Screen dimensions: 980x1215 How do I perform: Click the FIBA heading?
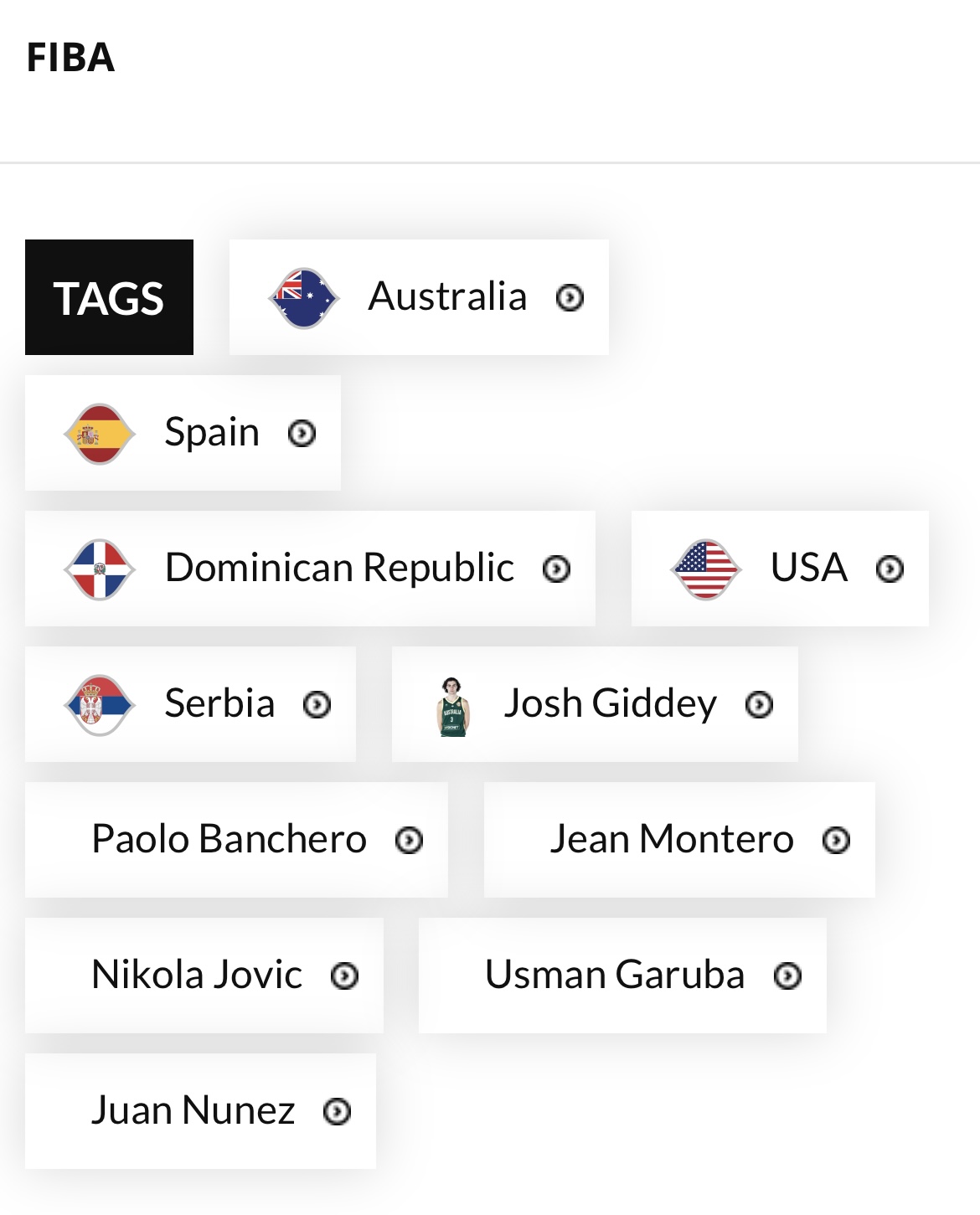coord(70,58)
